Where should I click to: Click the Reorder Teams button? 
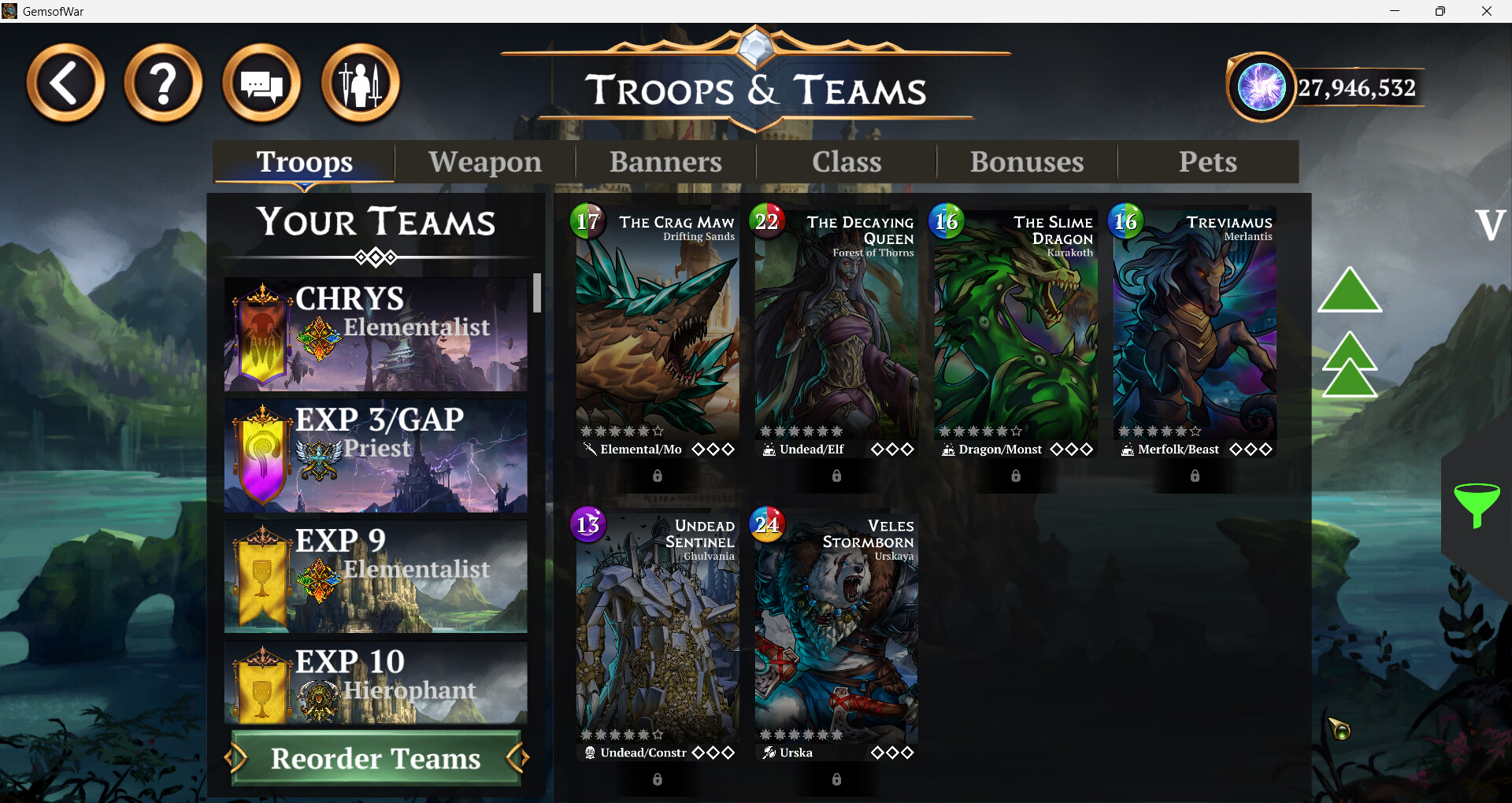pos(376,758)
